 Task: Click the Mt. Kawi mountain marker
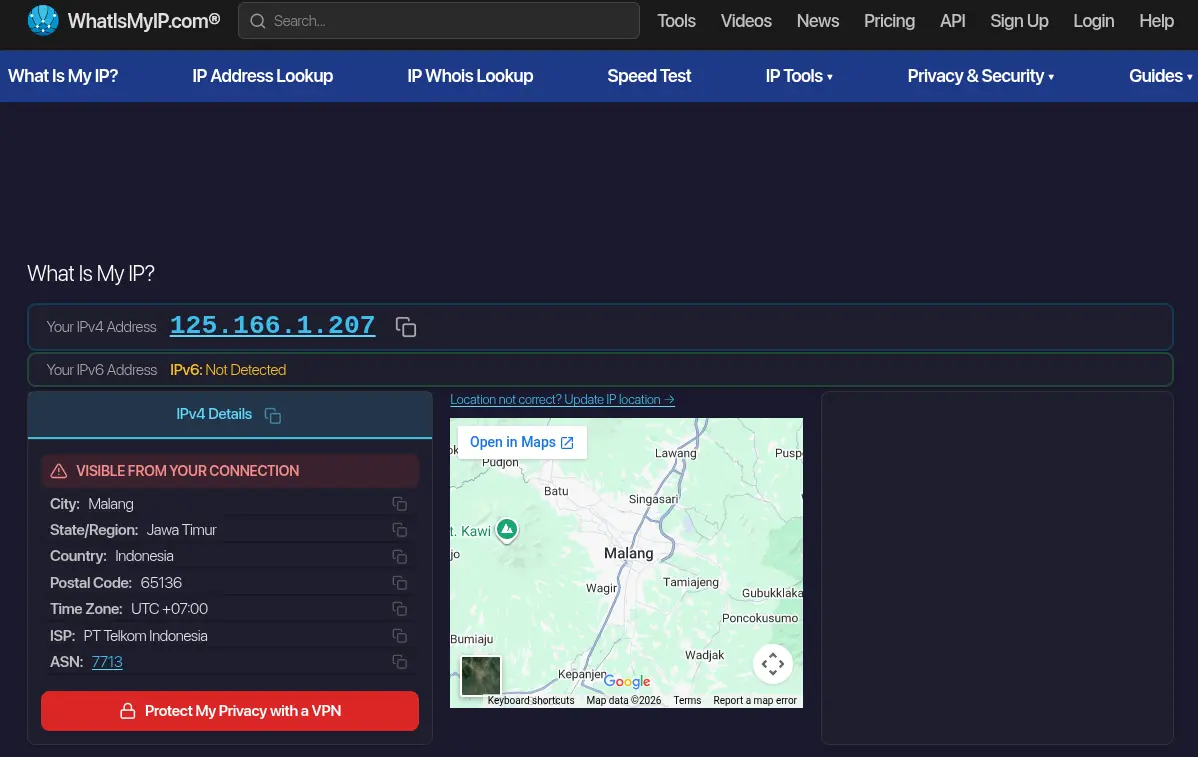coord(507,529)
